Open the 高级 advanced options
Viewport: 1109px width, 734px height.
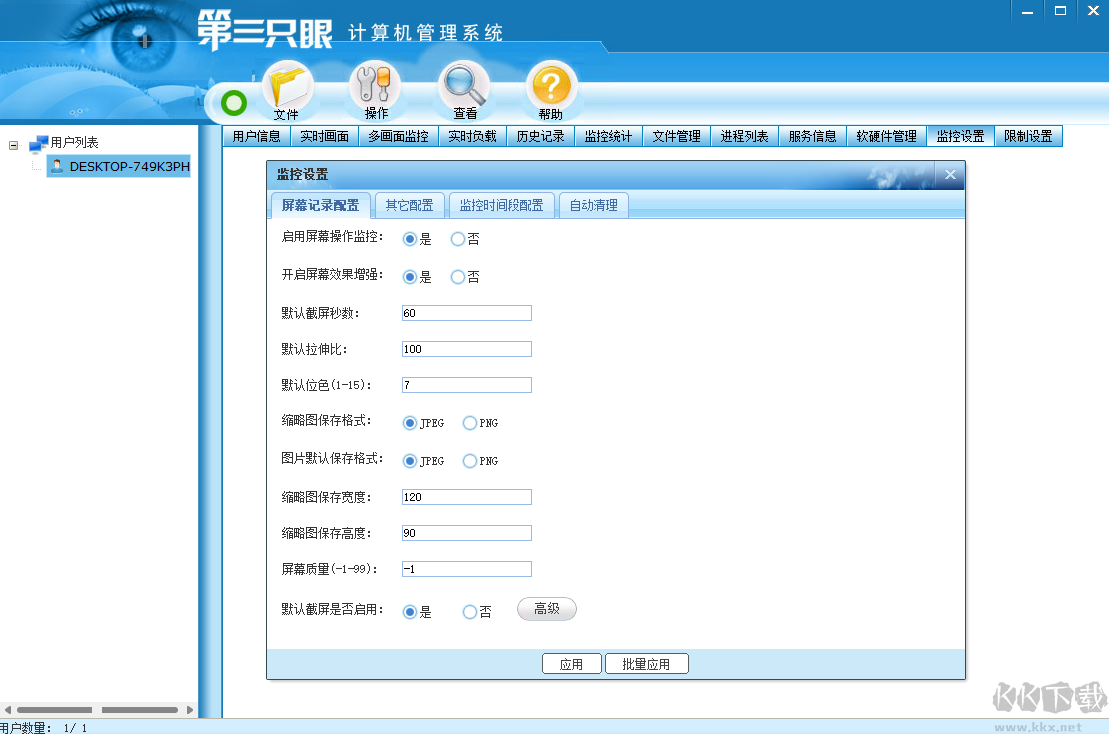[x=546, y=609]
